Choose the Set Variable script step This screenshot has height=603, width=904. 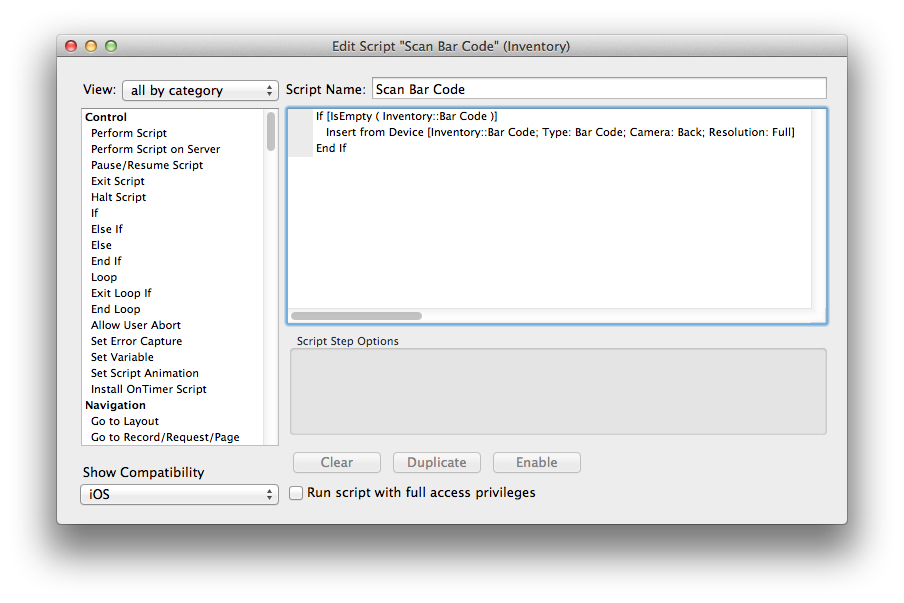[x=122, y=357]
